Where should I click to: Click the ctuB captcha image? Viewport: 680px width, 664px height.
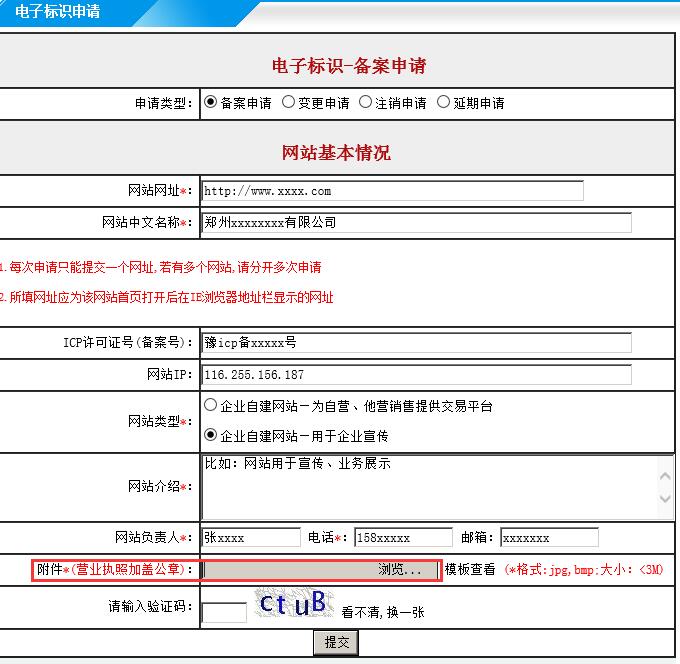[x=294, y=602]
